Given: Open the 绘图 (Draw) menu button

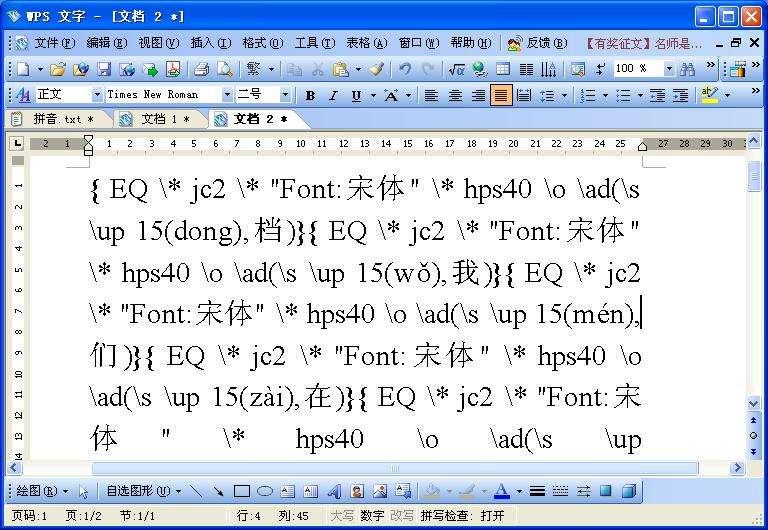Looking at the screenshot, I should pos(42,491).
